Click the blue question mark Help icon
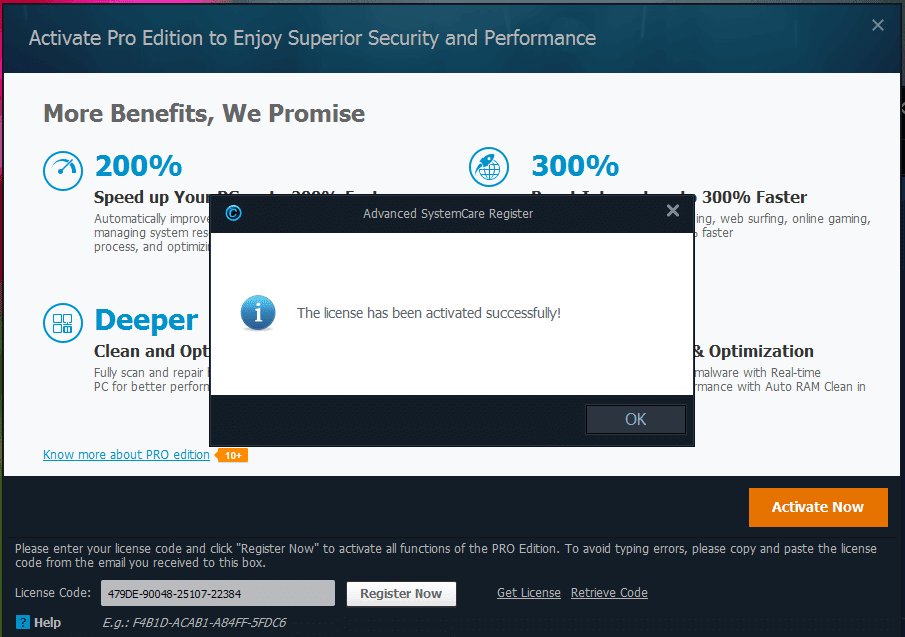Screen dimensions: 905x637 click(x=23, y=623)
